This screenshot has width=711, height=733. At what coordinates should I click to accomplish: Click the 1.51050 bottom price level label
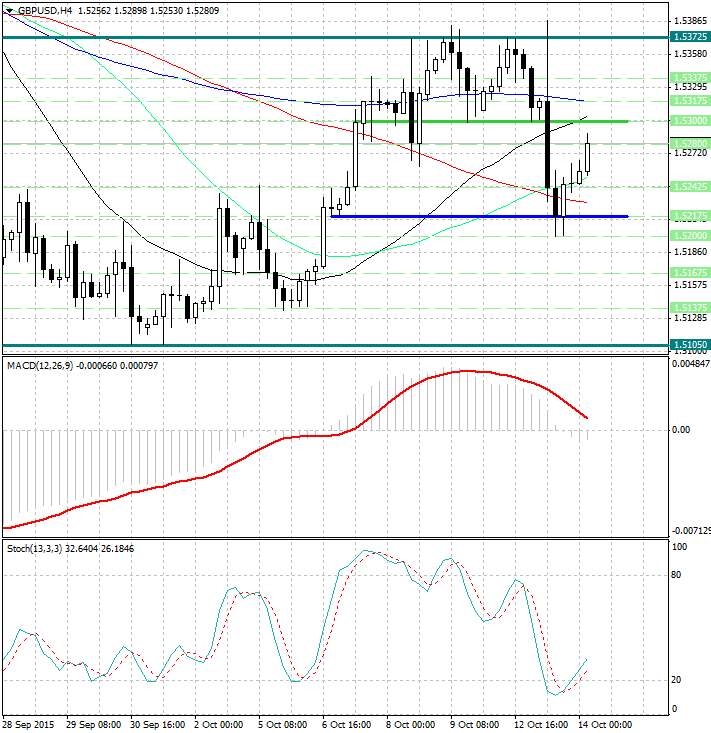(x=690, y=345)
